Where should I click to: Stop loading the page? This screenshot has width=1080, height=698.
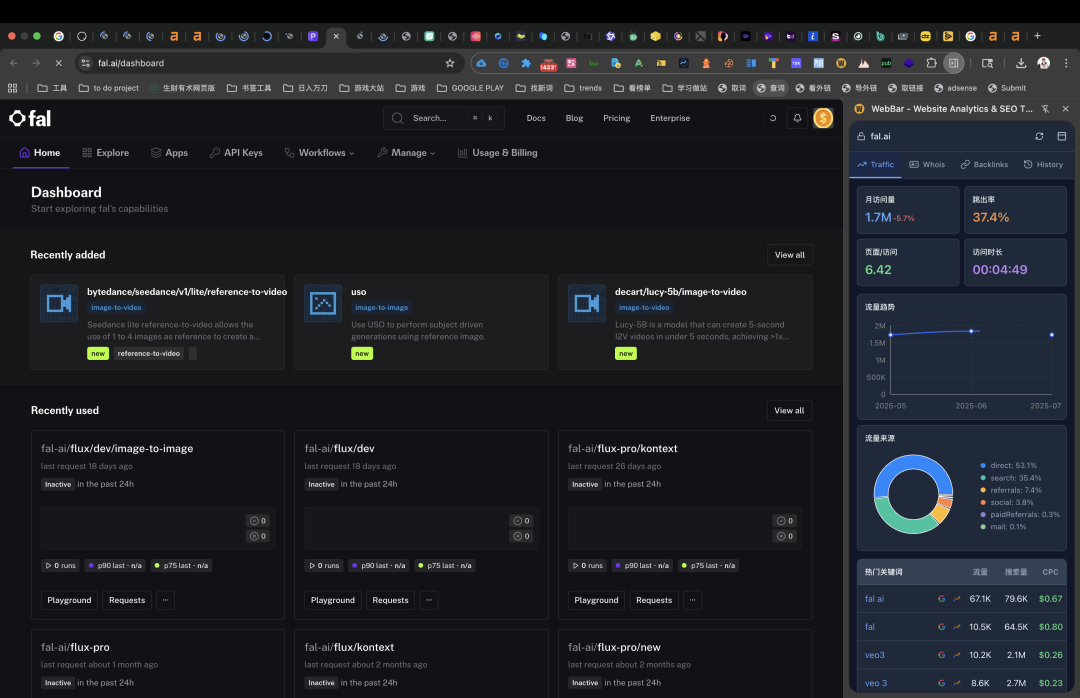pyautogui.click(x=59, y=63)
